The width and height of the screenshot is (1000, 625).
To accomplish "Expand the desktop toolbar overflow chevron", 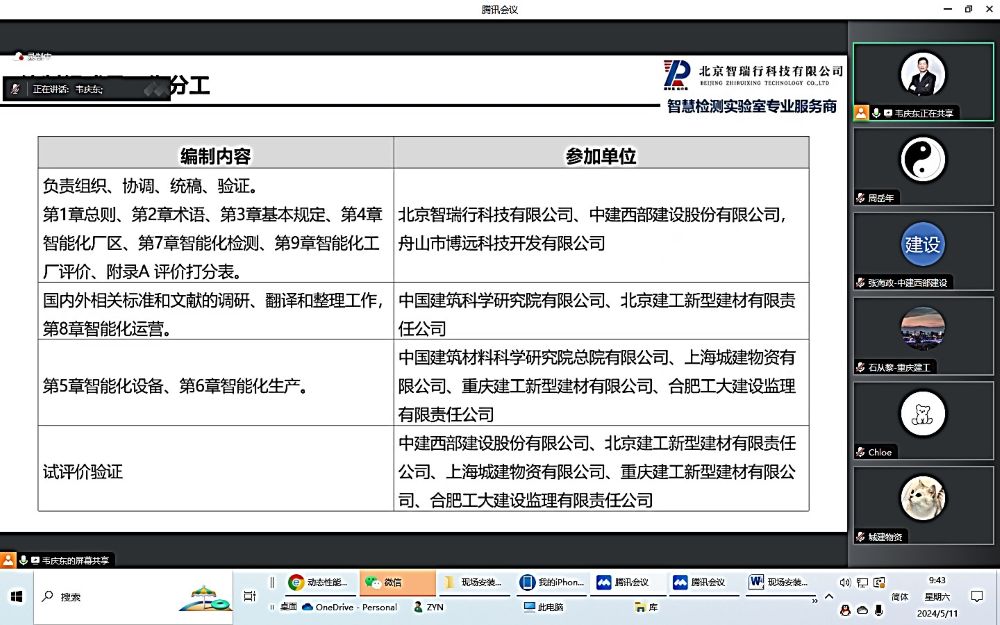I will click(814, 601).
